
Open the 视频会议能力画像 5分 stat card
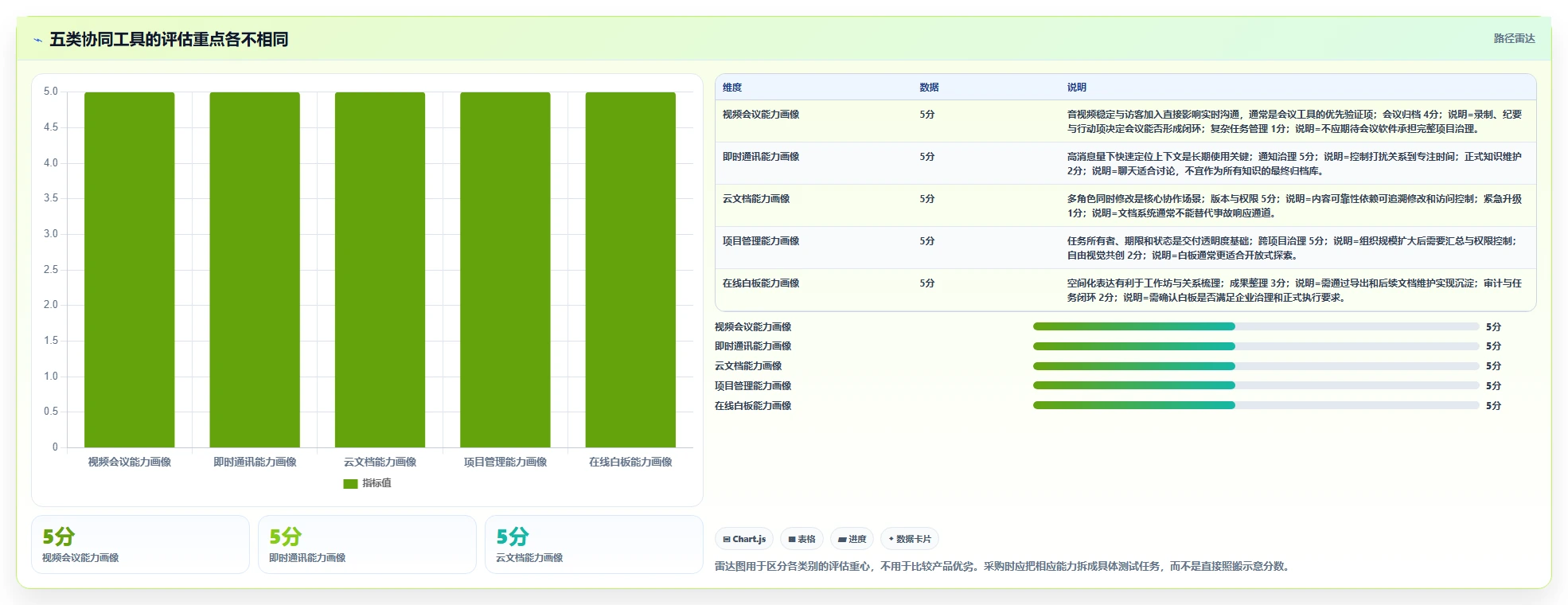click(x=140, y=544)
